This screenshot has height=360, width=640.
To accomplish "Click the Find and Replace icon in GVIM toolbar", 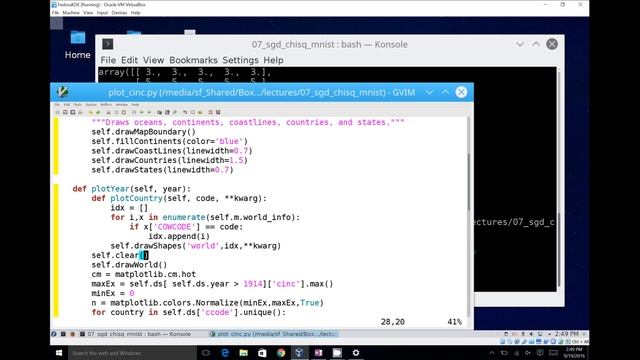I will [134, 112].
